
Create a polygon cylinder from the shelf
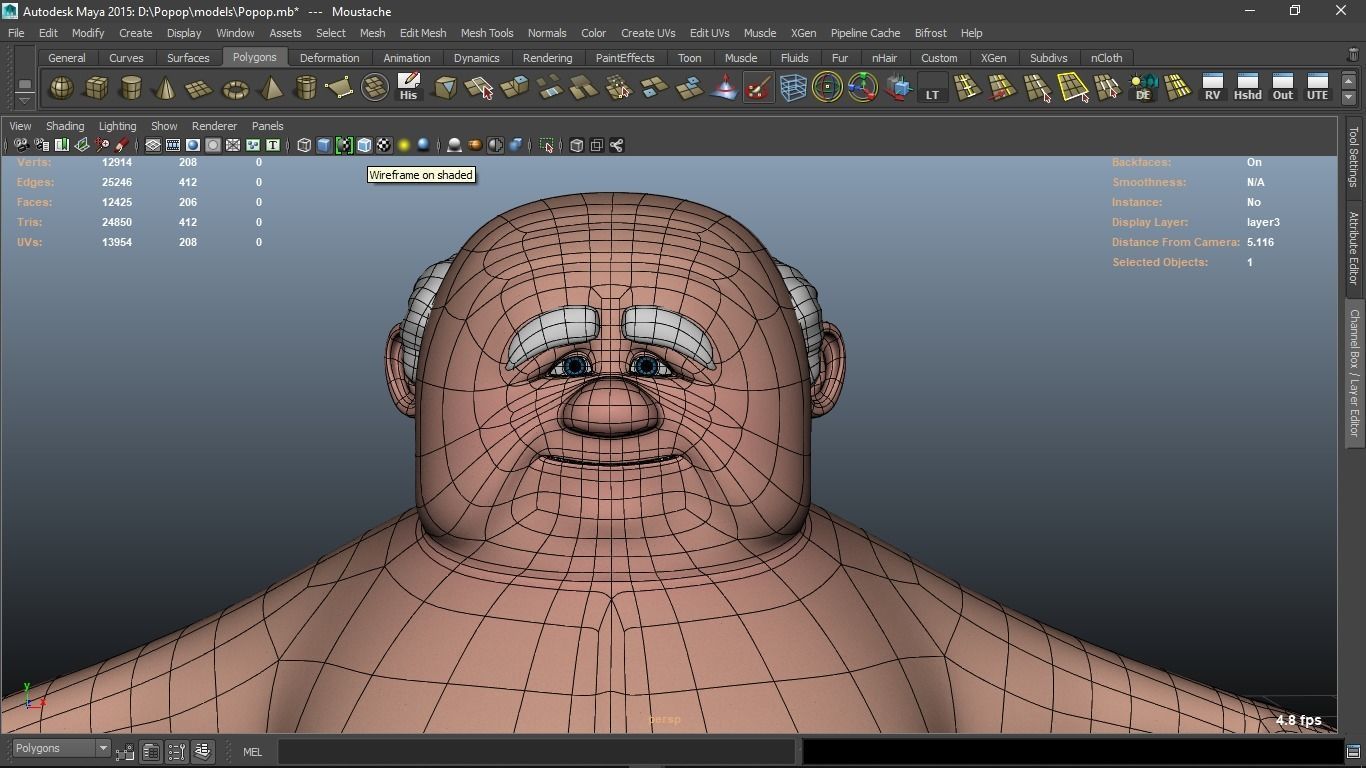[131, 88]
